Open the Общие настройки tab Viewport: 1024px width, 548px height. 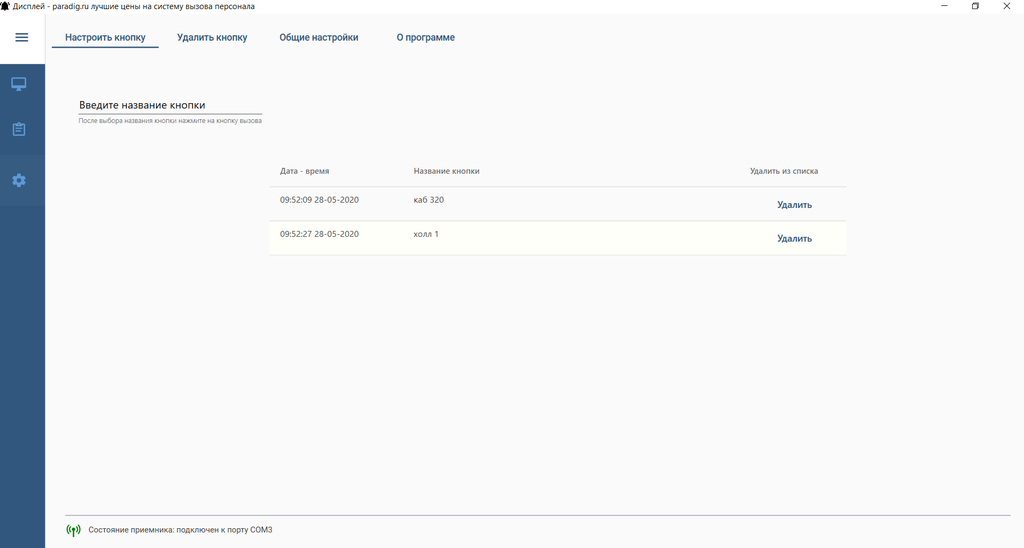coord(319,37)
